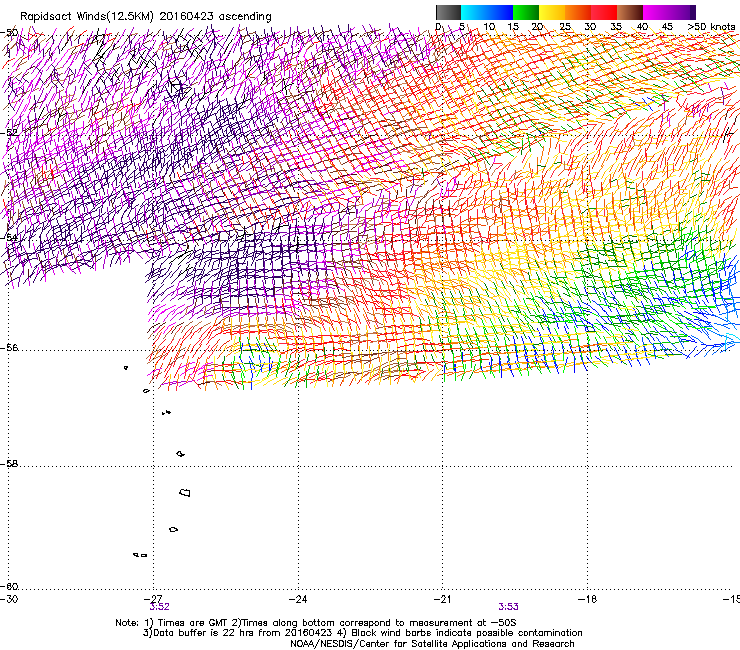Screen dimensions: 740x650
Task: Click the largest island outline below -58
Action: click(185, 493)
